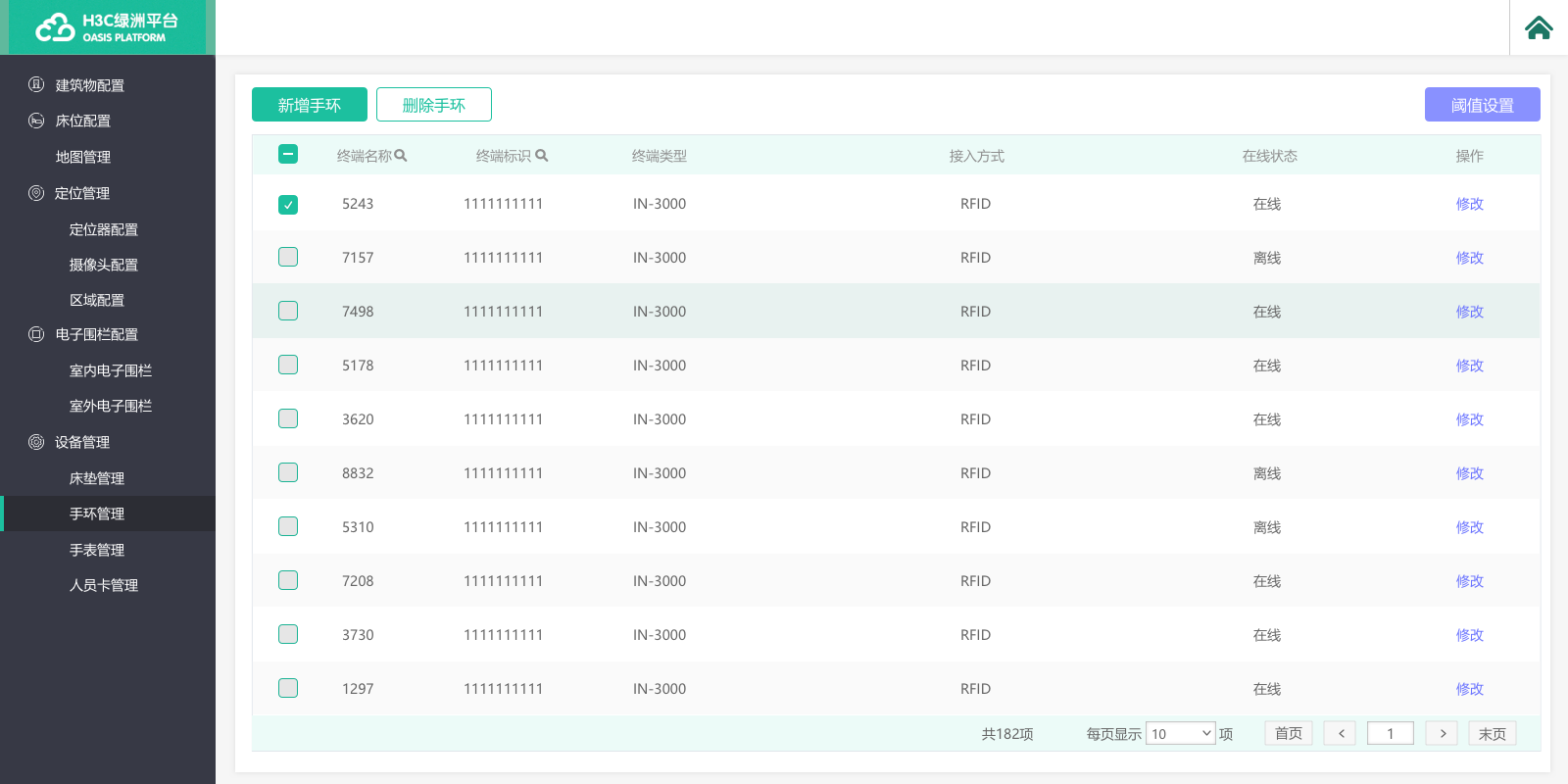
Task: Click the 新增手环 button
Action: point(310,105)
